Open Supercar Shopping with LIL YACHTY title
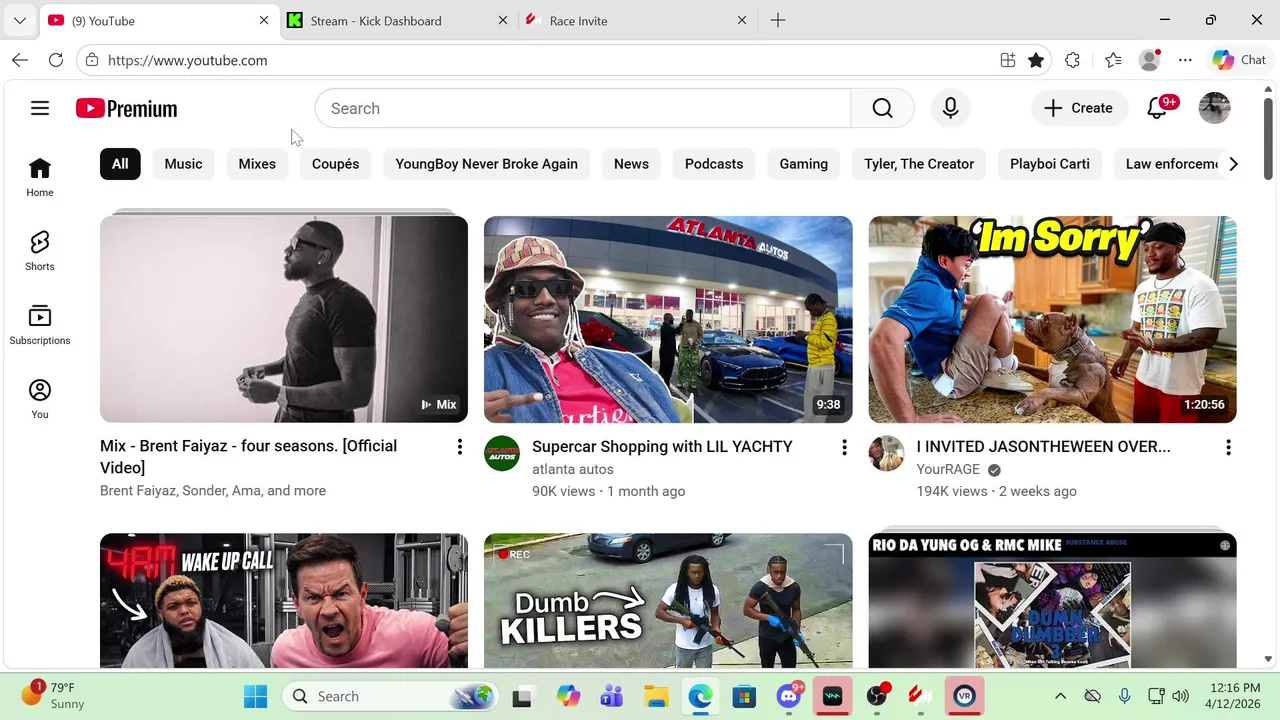 tap(662, 446)
